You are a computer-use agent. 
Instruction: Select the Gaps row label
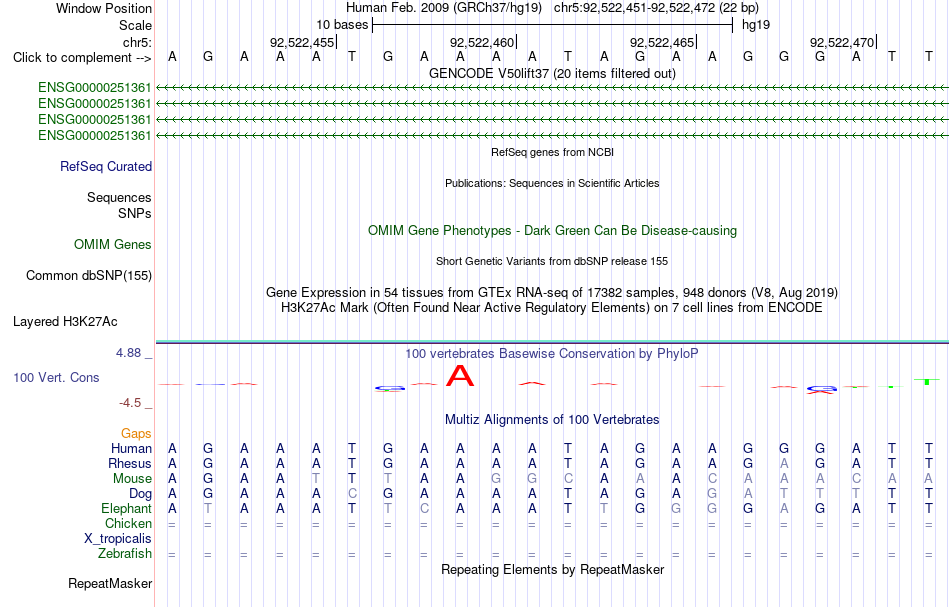136,433
